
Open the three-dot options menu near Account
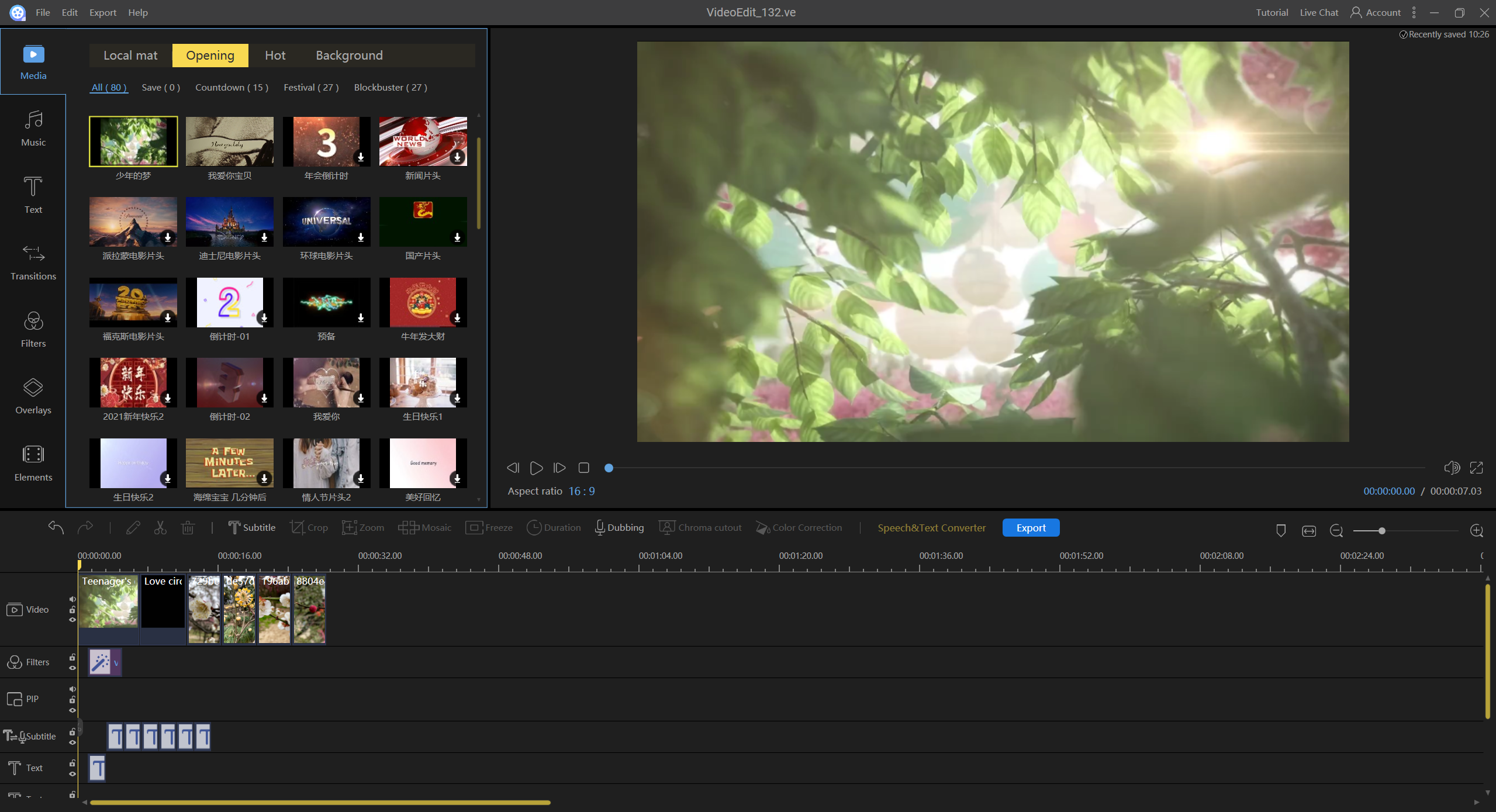(1413, 12)
